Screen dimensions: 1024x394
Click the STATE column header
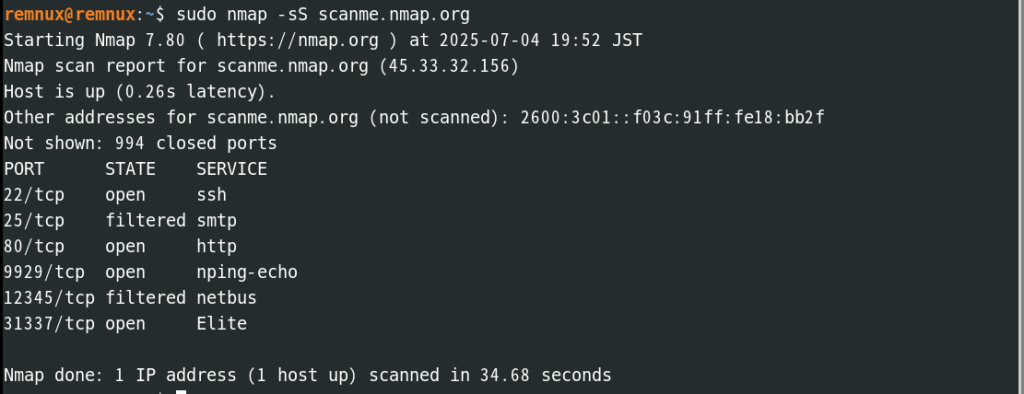[131, 169]
